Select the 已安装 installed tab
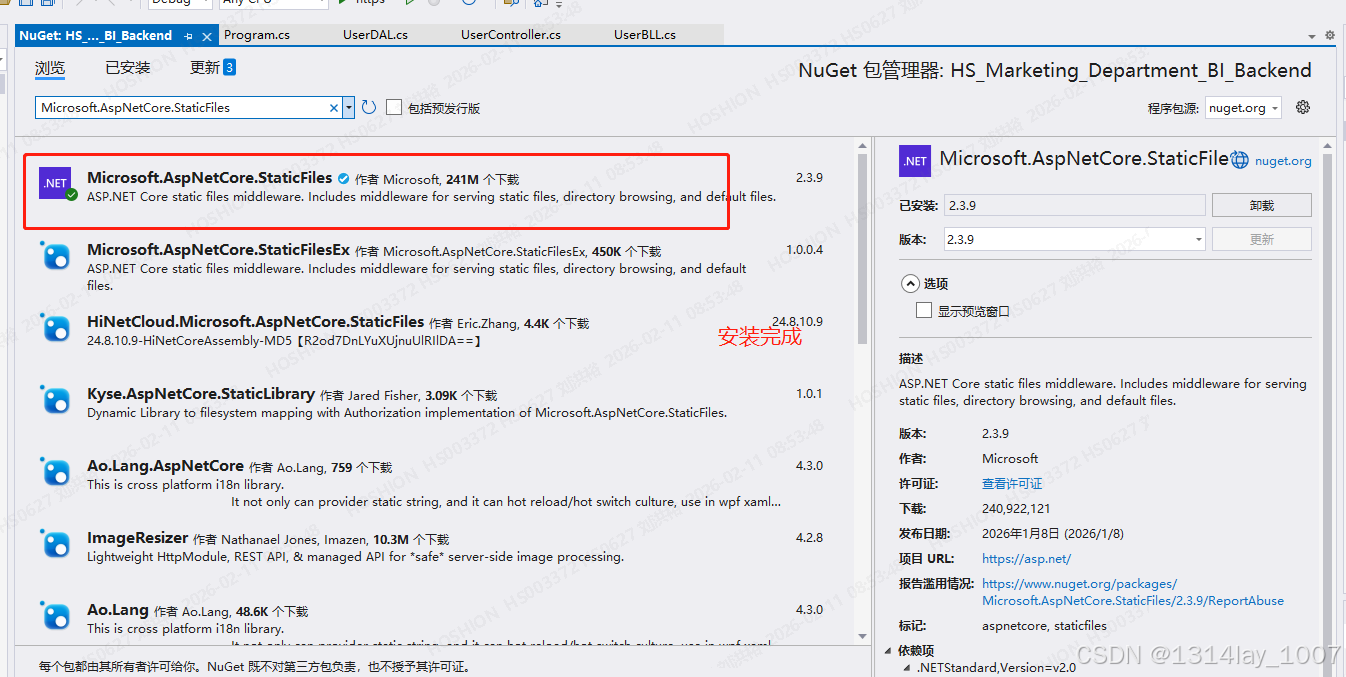The image size is (1346, 677). click(128, 68)
